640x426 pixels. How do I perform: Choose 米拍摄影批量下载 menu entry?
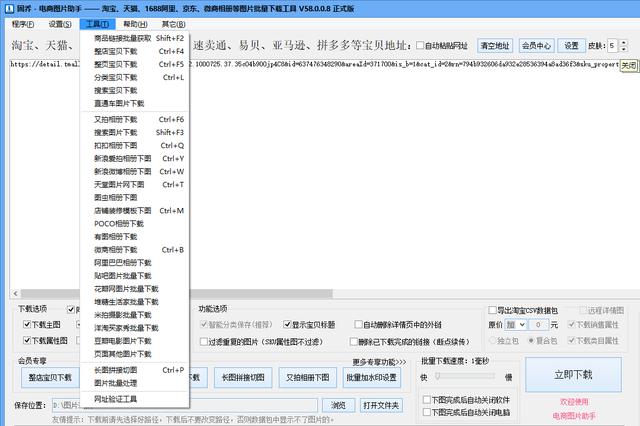[x=135, y=315]
